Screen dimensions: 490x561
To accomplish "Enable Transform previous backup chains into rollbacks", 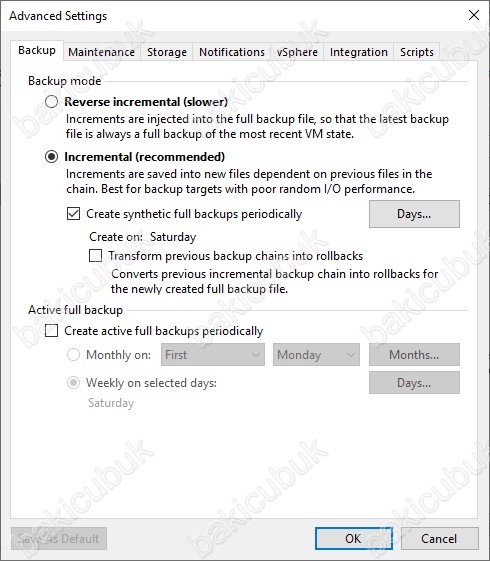I will (x=95, y=256).
